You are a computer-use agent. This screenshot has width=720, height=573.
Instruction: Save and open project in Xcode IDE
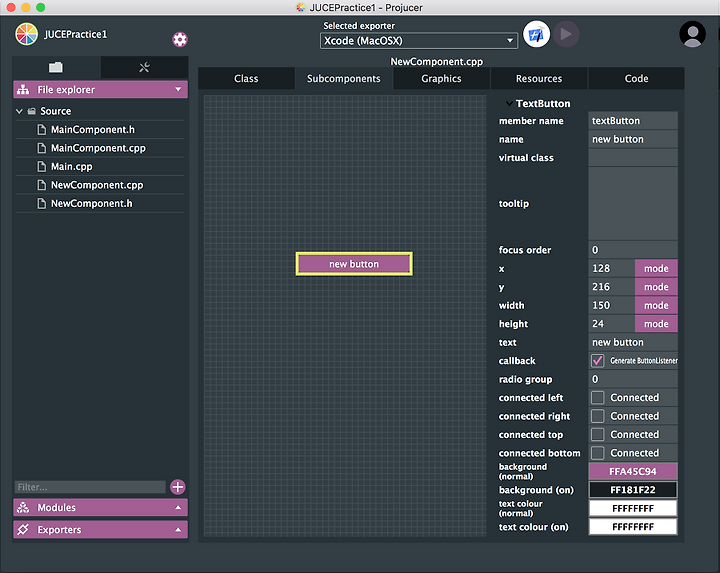(536, 34)
